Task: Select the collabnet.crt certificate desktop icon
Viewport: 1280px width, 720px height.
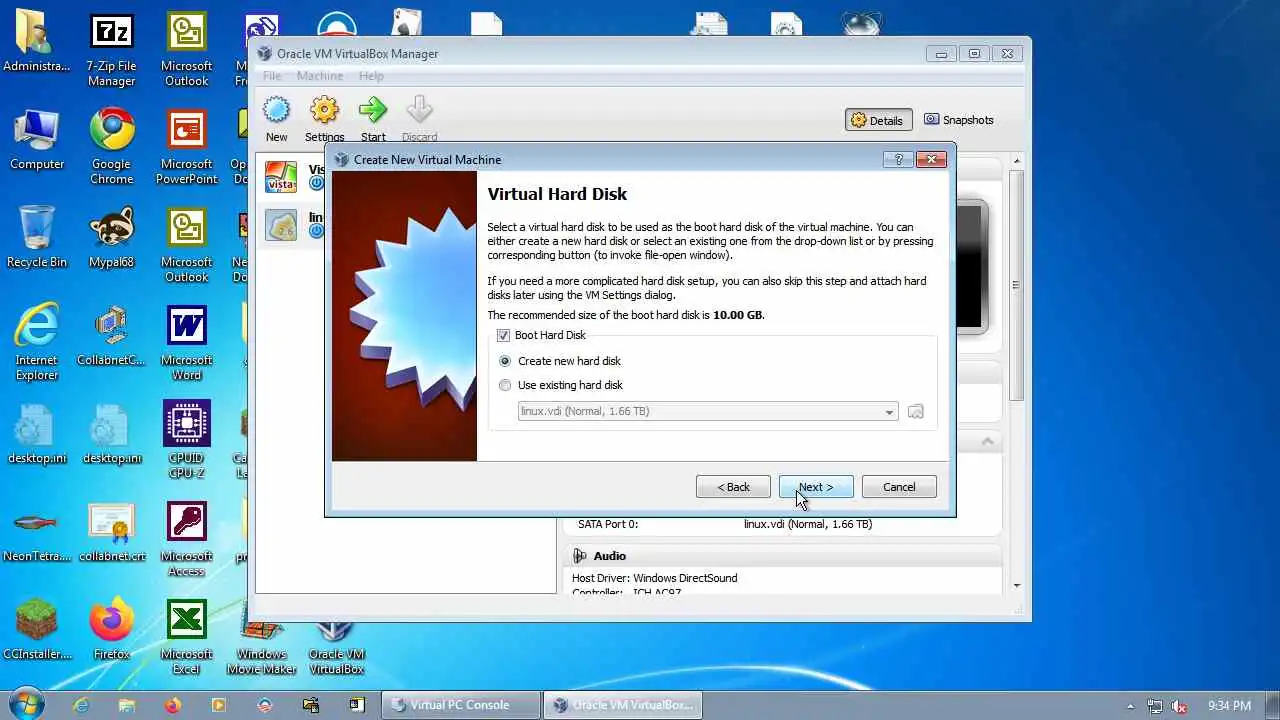Action: point(111,532)
